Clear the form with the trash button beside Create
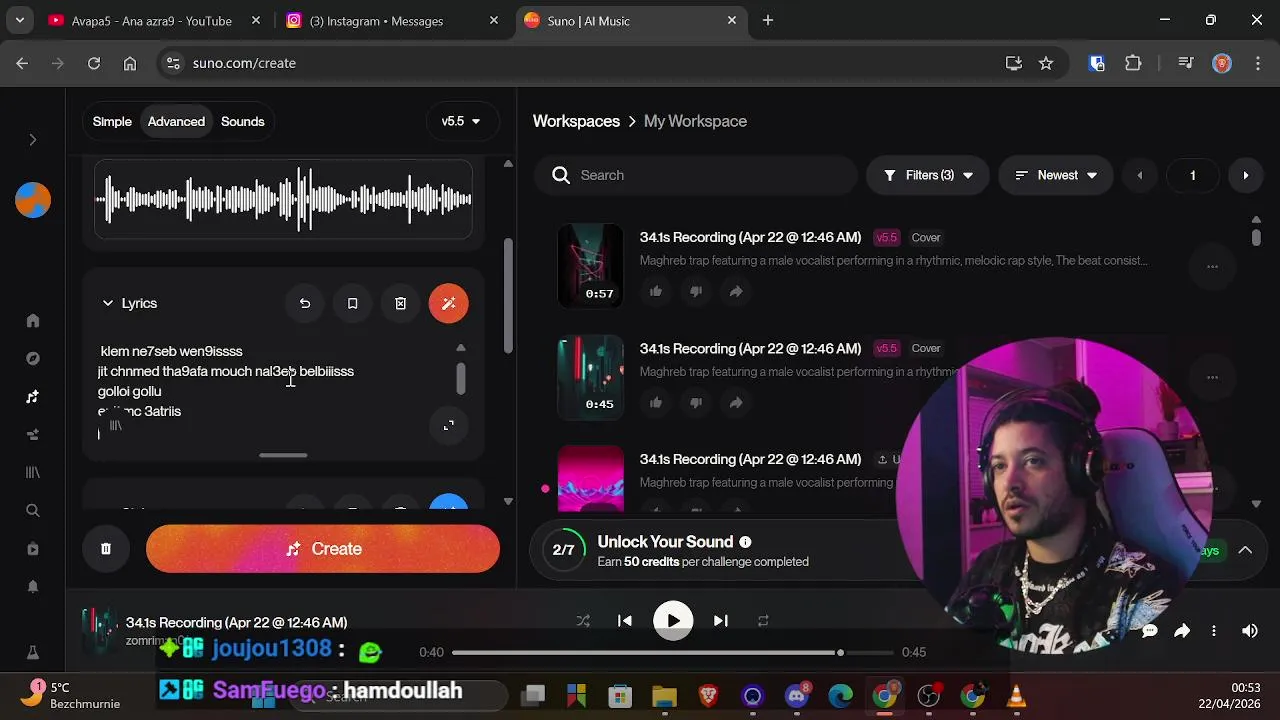This screenshot has height=720, width=1280. (x=106, y=549)
